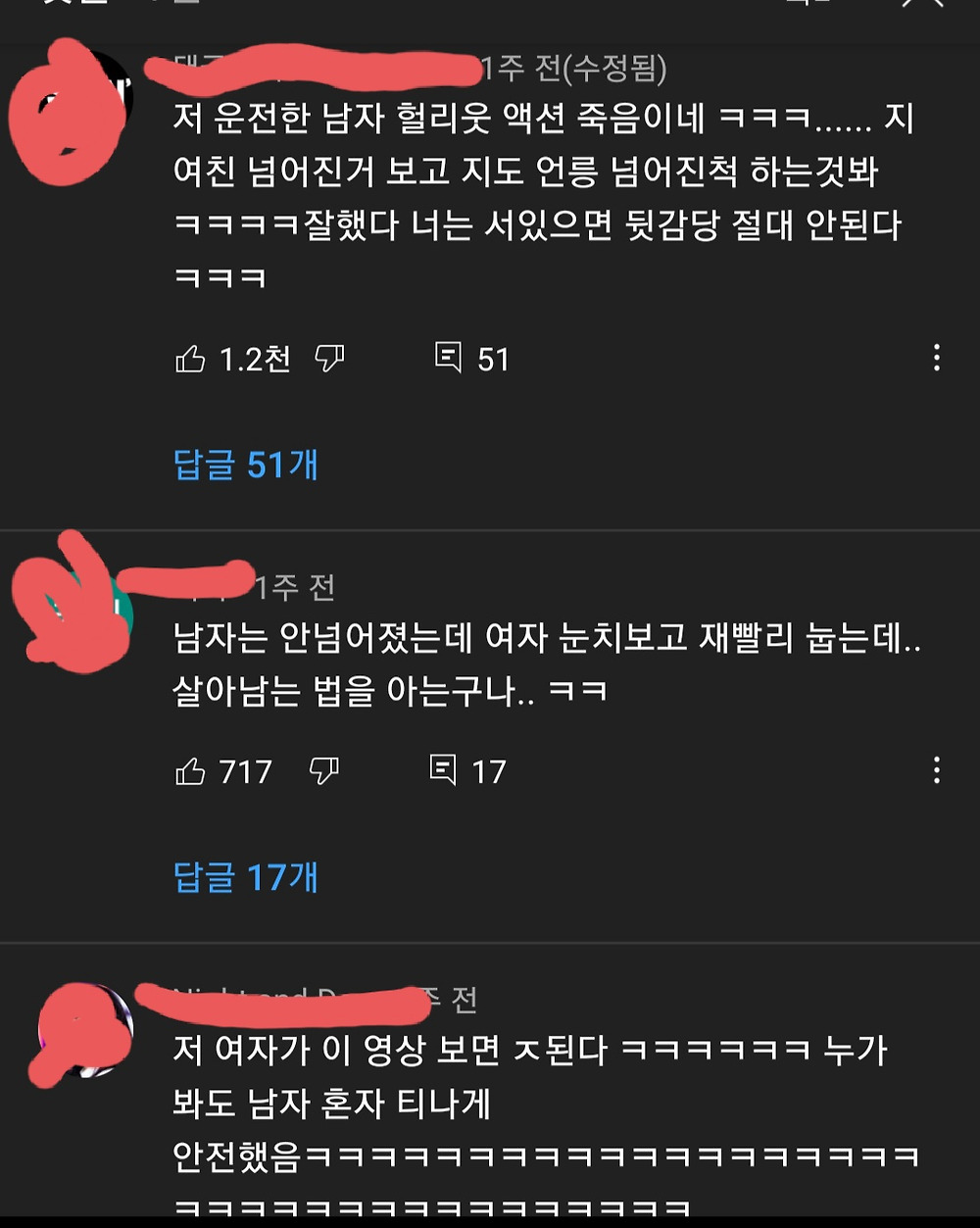Like the first comment with 1.2천 likes
This screenshot has height=1228, width=980.
(x=190, y=360)
